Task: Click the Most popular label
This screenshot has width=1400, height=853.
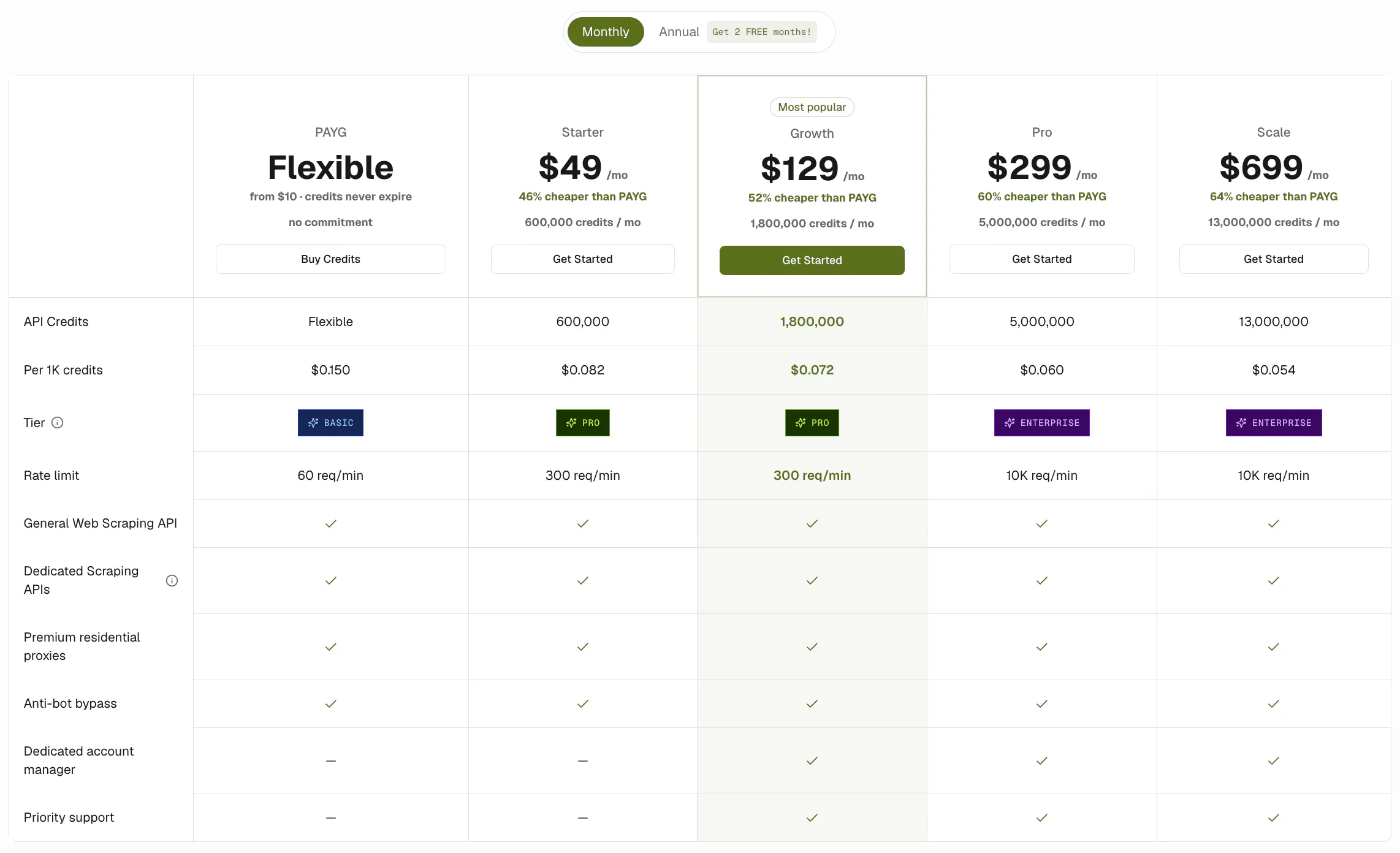Action: tap(812, 107)
